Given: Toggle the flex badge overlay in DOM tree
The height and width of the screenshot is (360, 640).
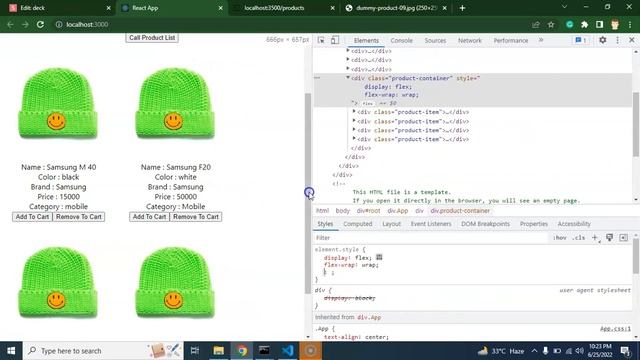Looking at the screenshot, I should pyautogui.click(x=368, y=103).
